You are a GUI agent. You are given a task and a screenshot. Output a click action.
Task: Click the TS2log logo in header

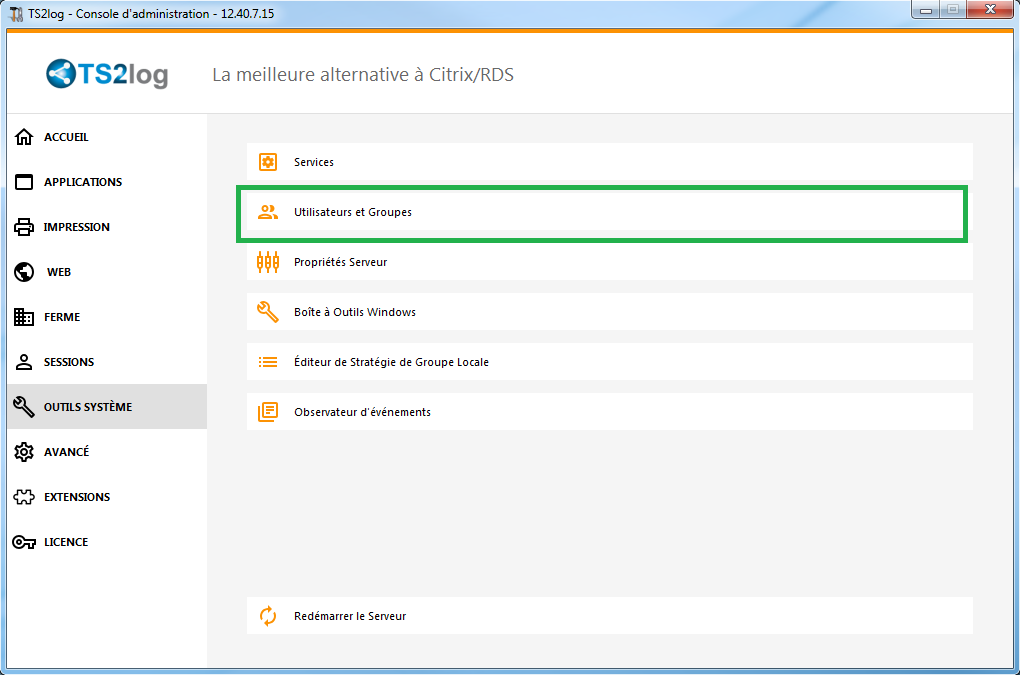(x=107, y=74)
